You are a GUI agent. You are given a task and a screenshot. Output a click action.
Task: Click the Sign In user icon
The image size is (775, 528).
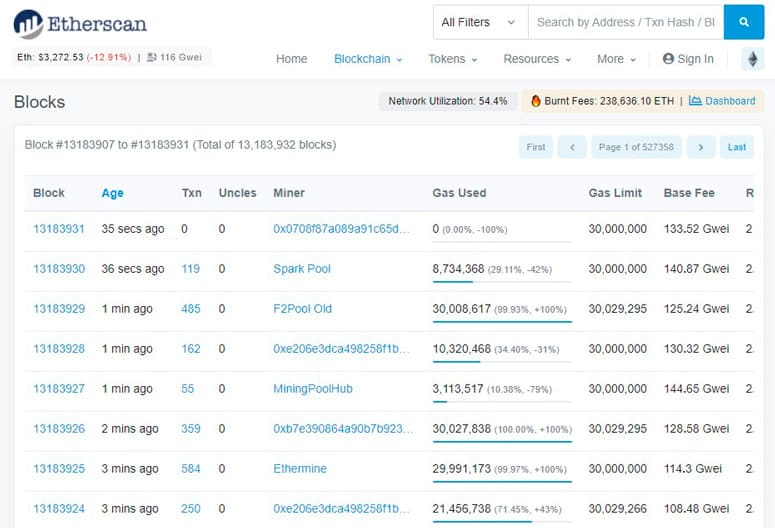point(668,59)
